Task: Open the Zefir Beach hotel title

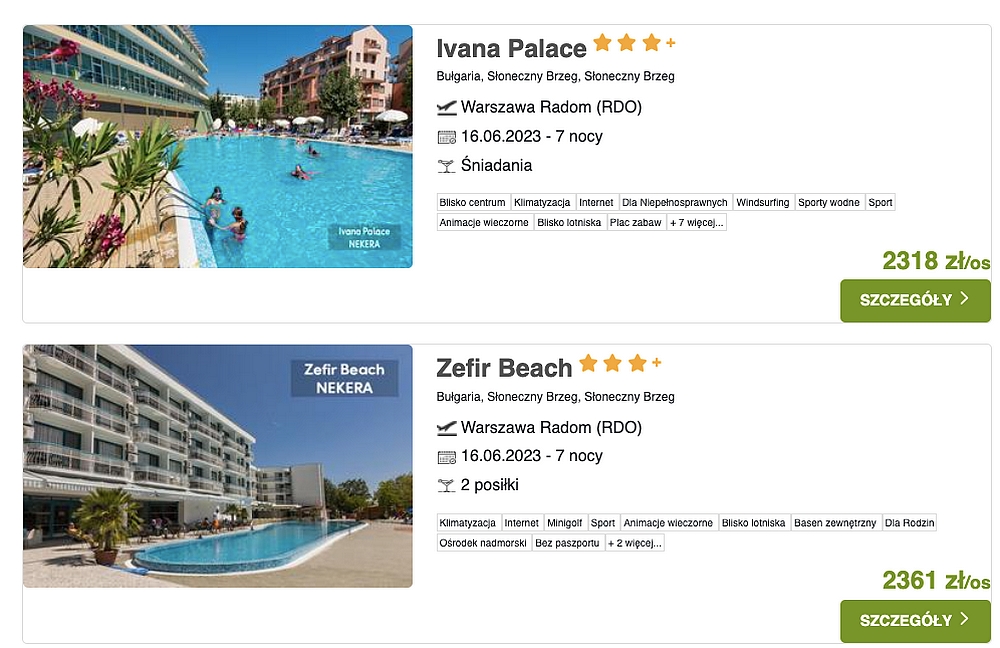Action: [504, 369]
